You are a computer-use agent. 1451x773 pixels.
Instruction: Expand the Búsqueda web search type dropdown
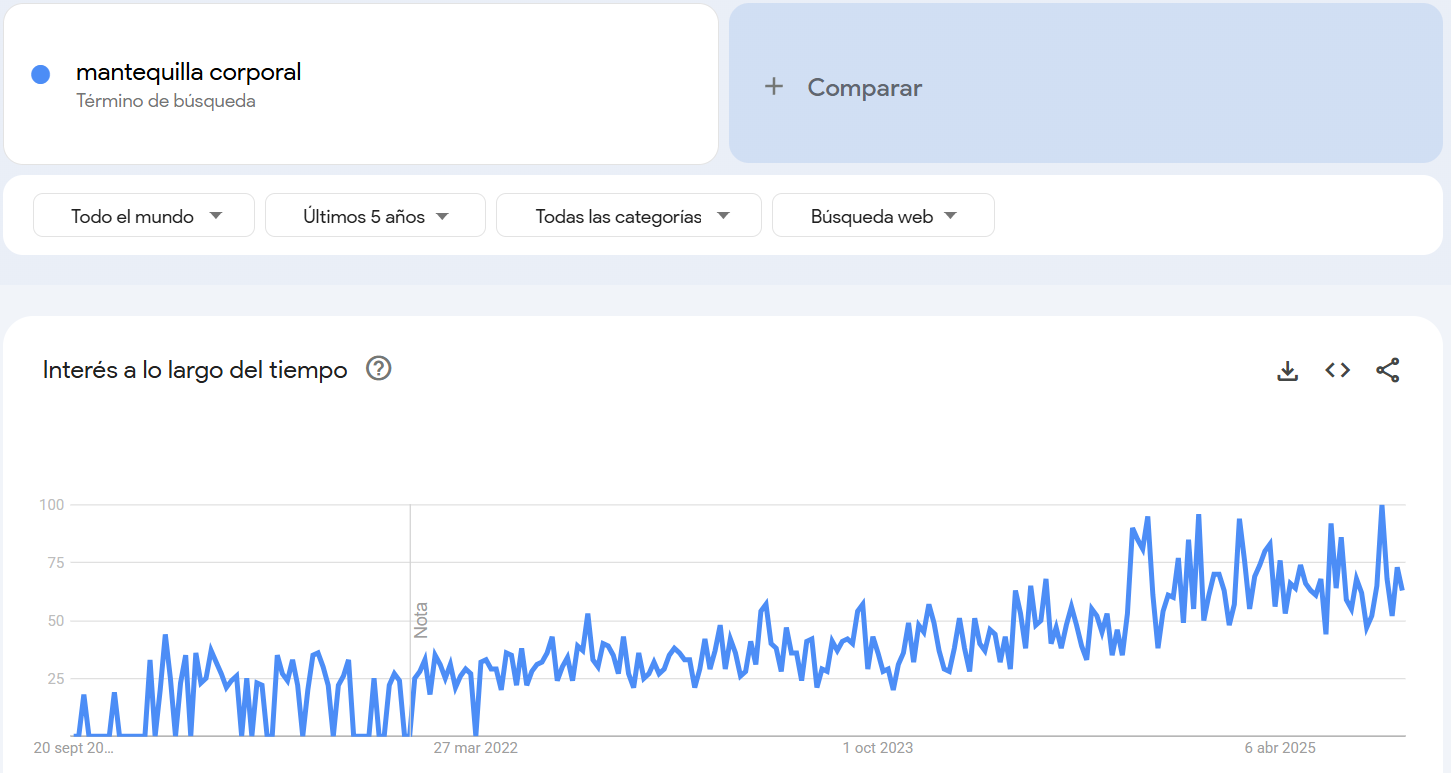pos(883,216)
